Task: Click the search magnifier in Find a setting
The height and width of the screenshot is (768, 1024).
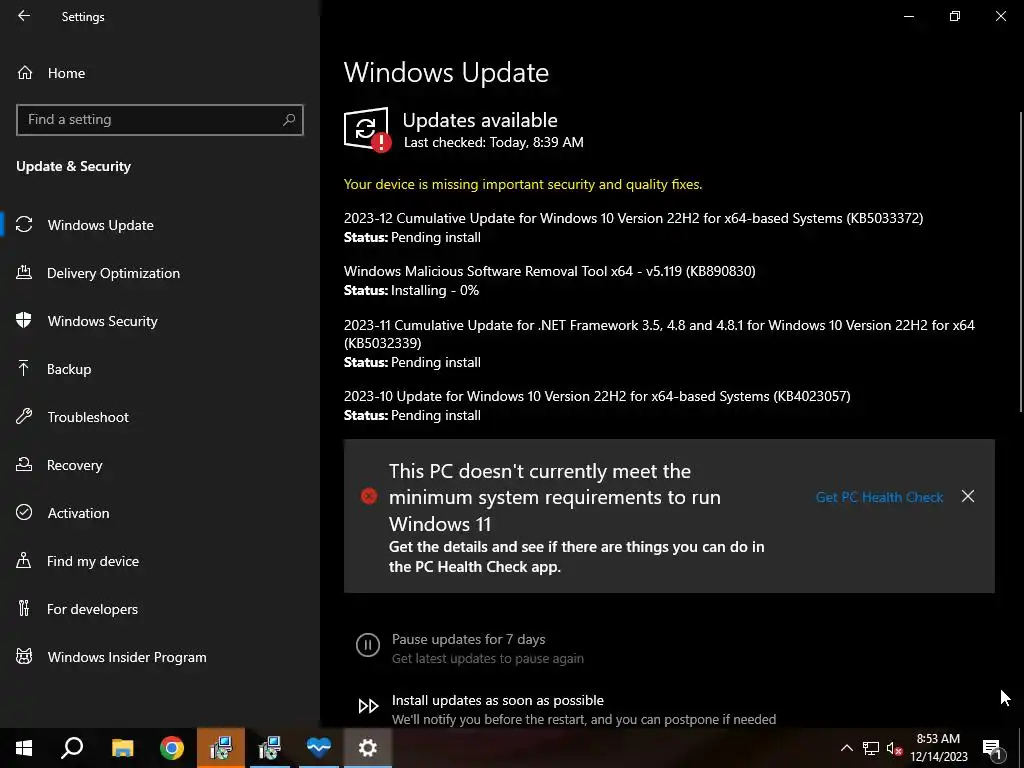Action: tap(289, 120)
